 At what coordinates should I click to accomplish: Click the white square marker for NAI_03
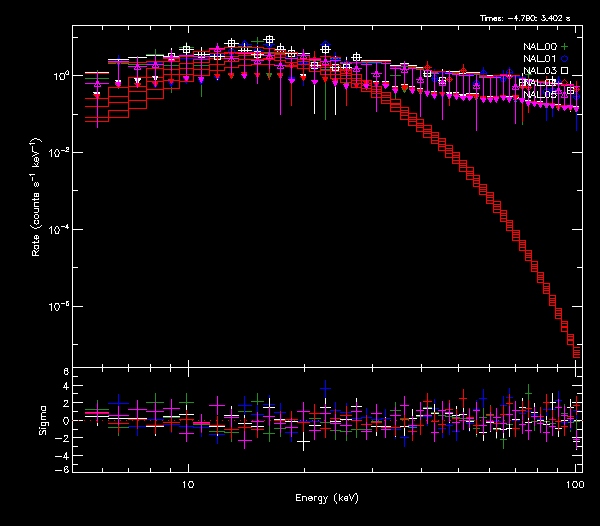[564, 71]
